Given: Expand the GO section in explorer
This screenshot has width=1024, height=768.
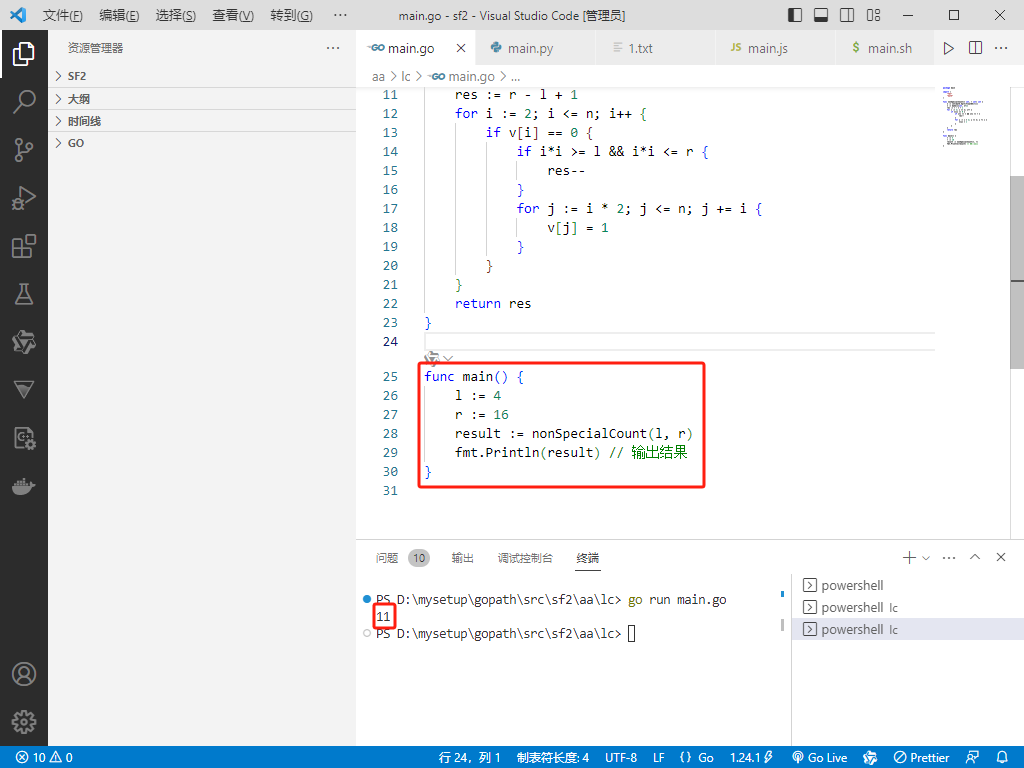Looking at the screenshot, I should (202, 143).
